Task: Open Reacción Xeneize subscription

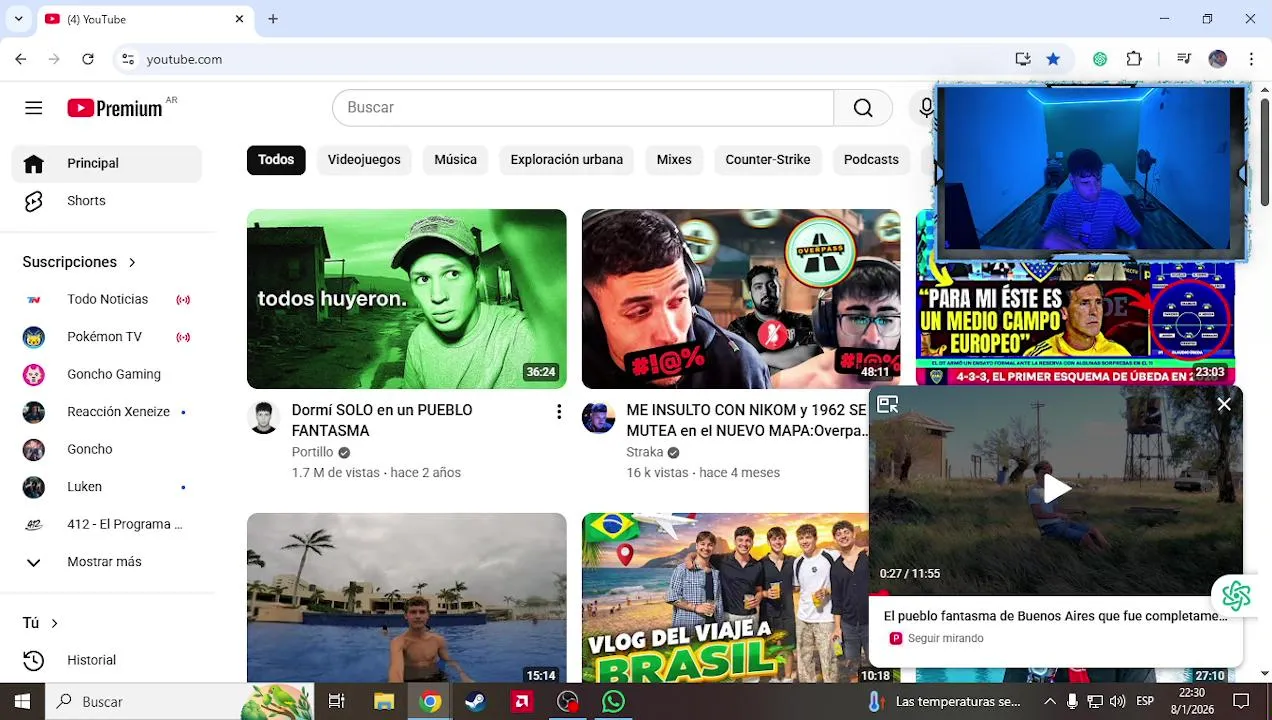Action: coord(106,412)
